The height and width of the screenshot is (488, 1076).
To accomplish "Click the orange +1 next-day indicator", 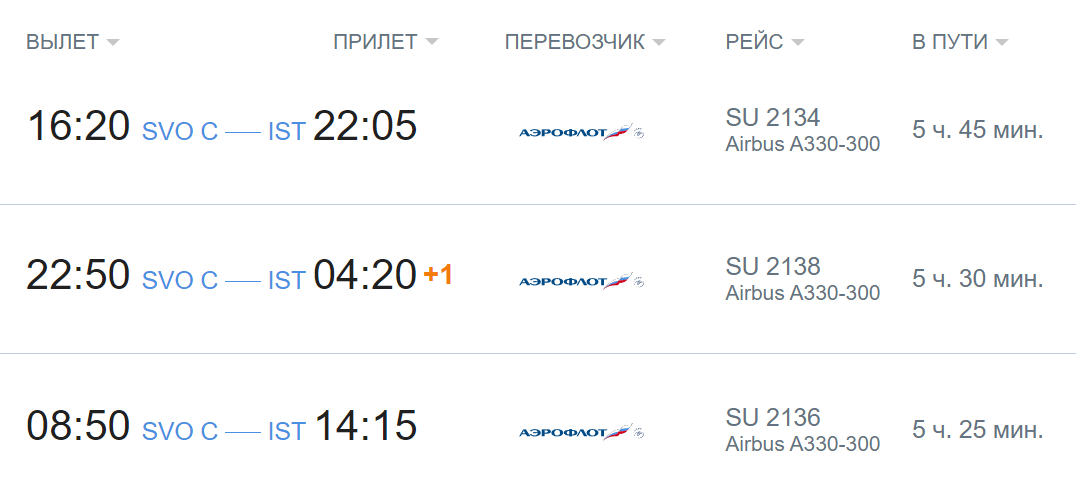I will coord(438,275).
